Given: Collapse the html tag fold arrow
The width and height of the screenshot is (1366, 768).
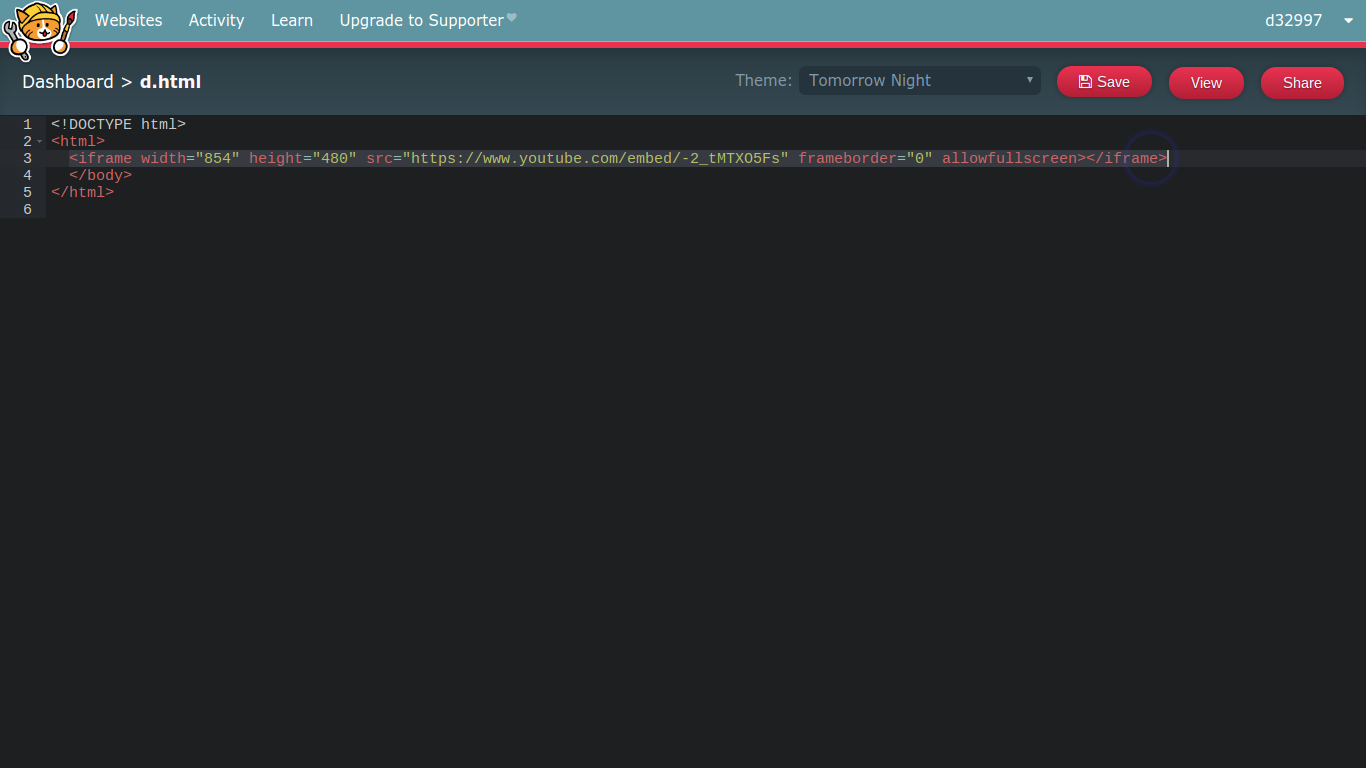Looking at the screenshot, I should 40,142.
